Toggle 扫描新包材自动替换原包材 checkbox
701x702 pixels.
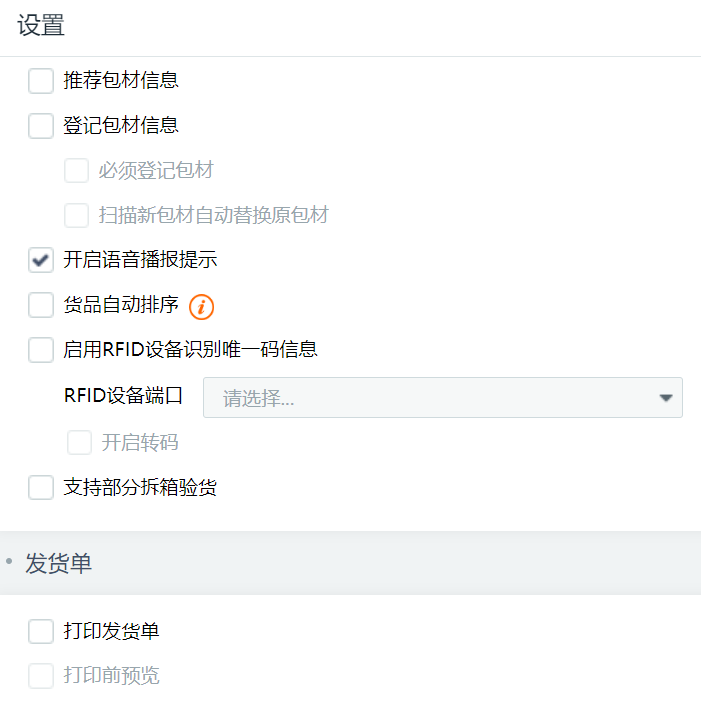[76, 215]
